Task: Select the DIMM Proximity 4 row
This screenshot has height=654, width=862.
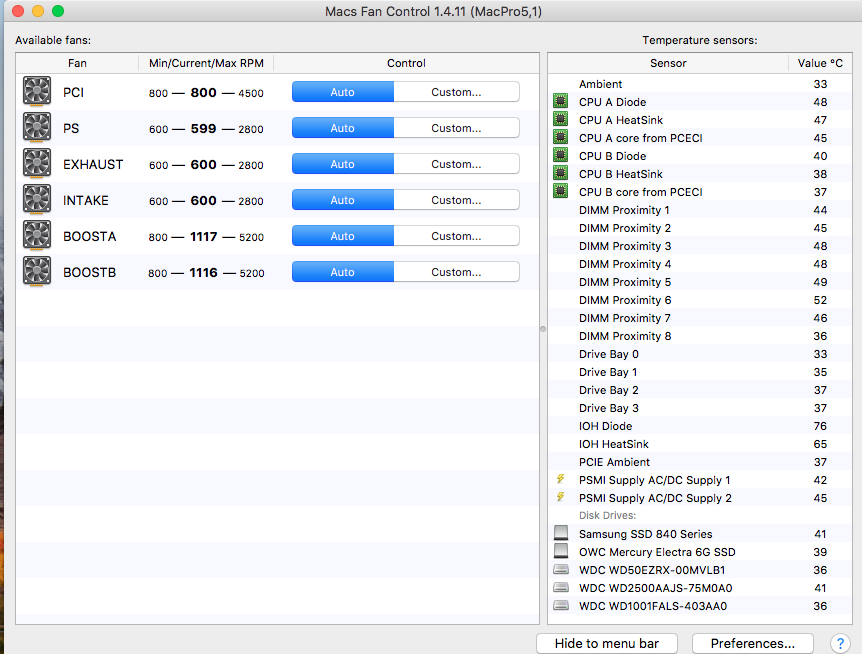Action: point(700,264)
